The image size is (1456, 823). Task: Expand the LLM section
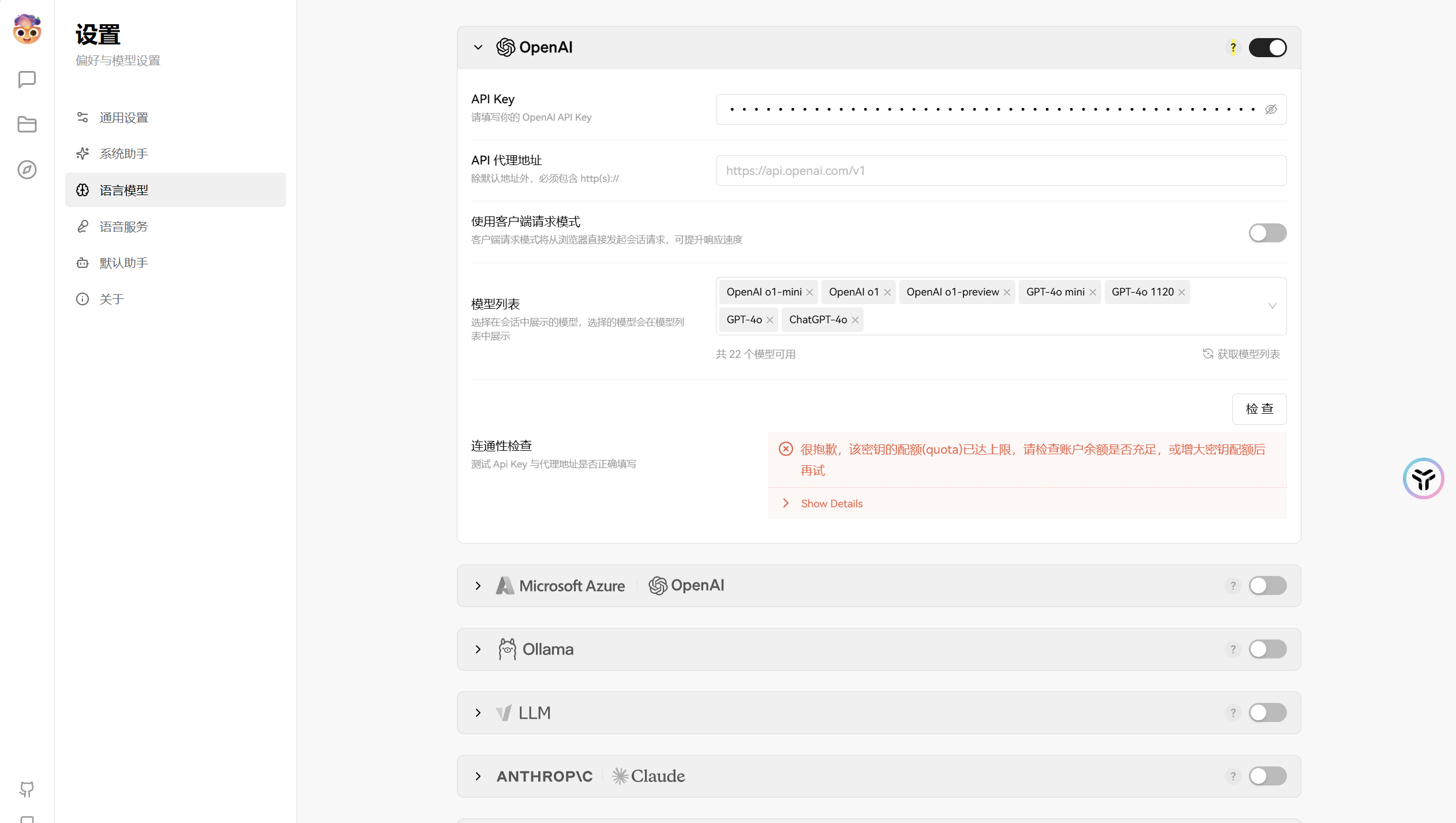[478, 713]
